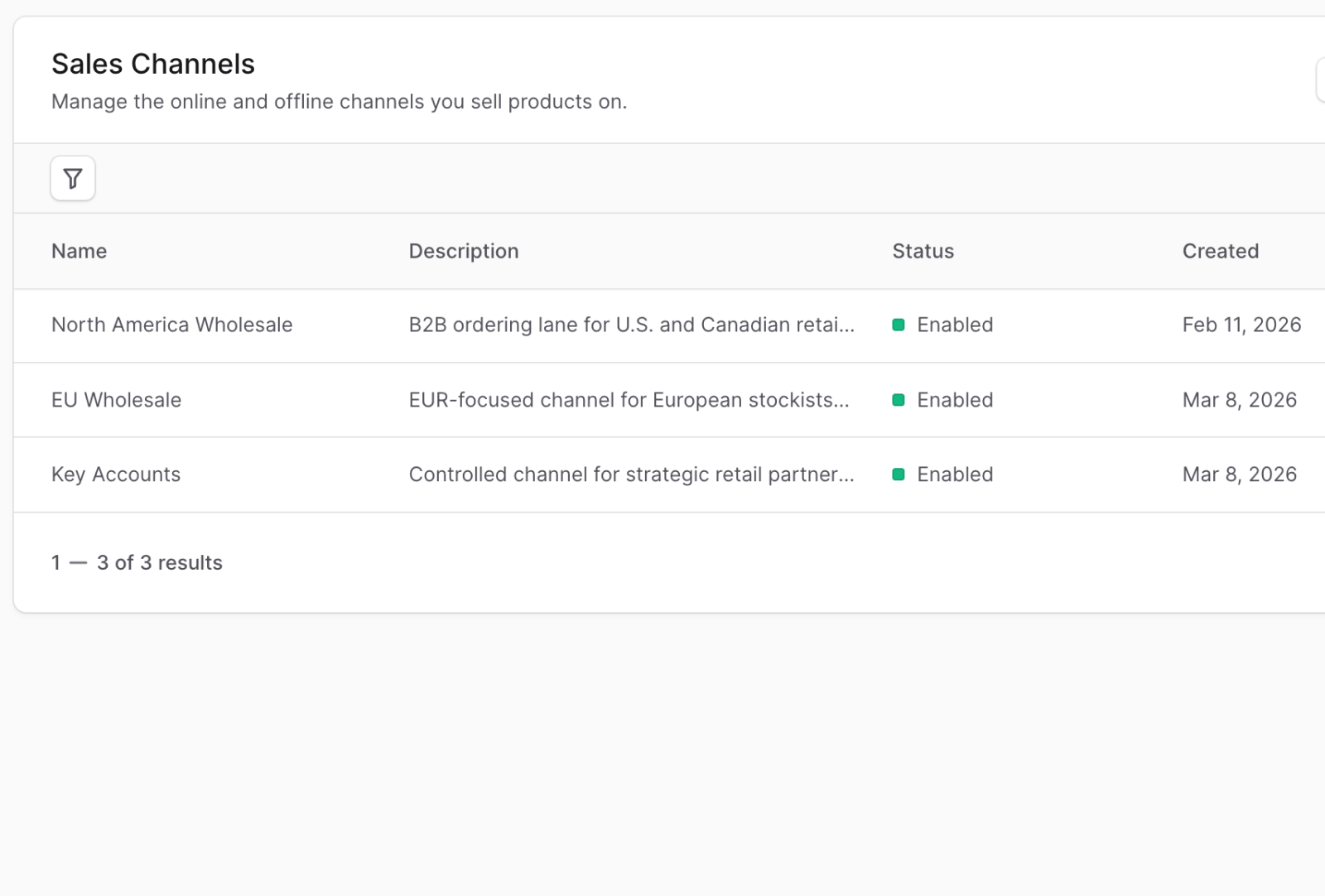1325x896 pixels.
Task: Click the Created date Feb 11, 2026
Action: click(1241, 325)
